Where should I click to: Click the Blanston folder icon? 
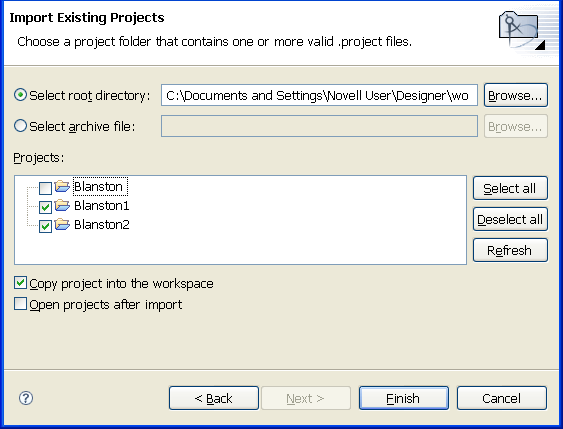coord(62,186)
